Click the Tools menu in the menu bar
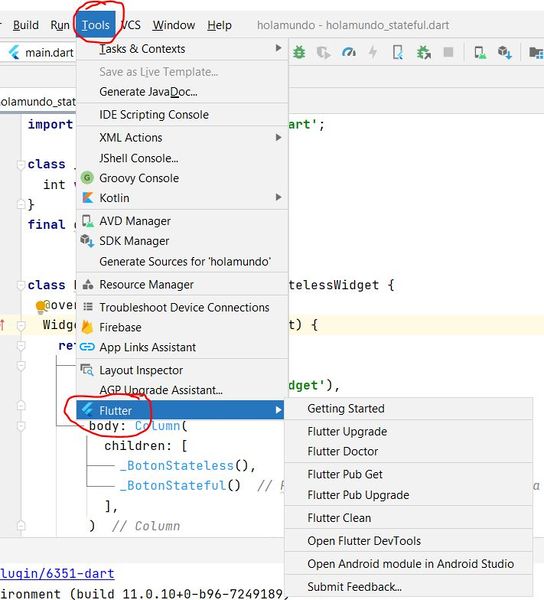The width and height of the screenshot is (544, 600). [x=96, y=25]
